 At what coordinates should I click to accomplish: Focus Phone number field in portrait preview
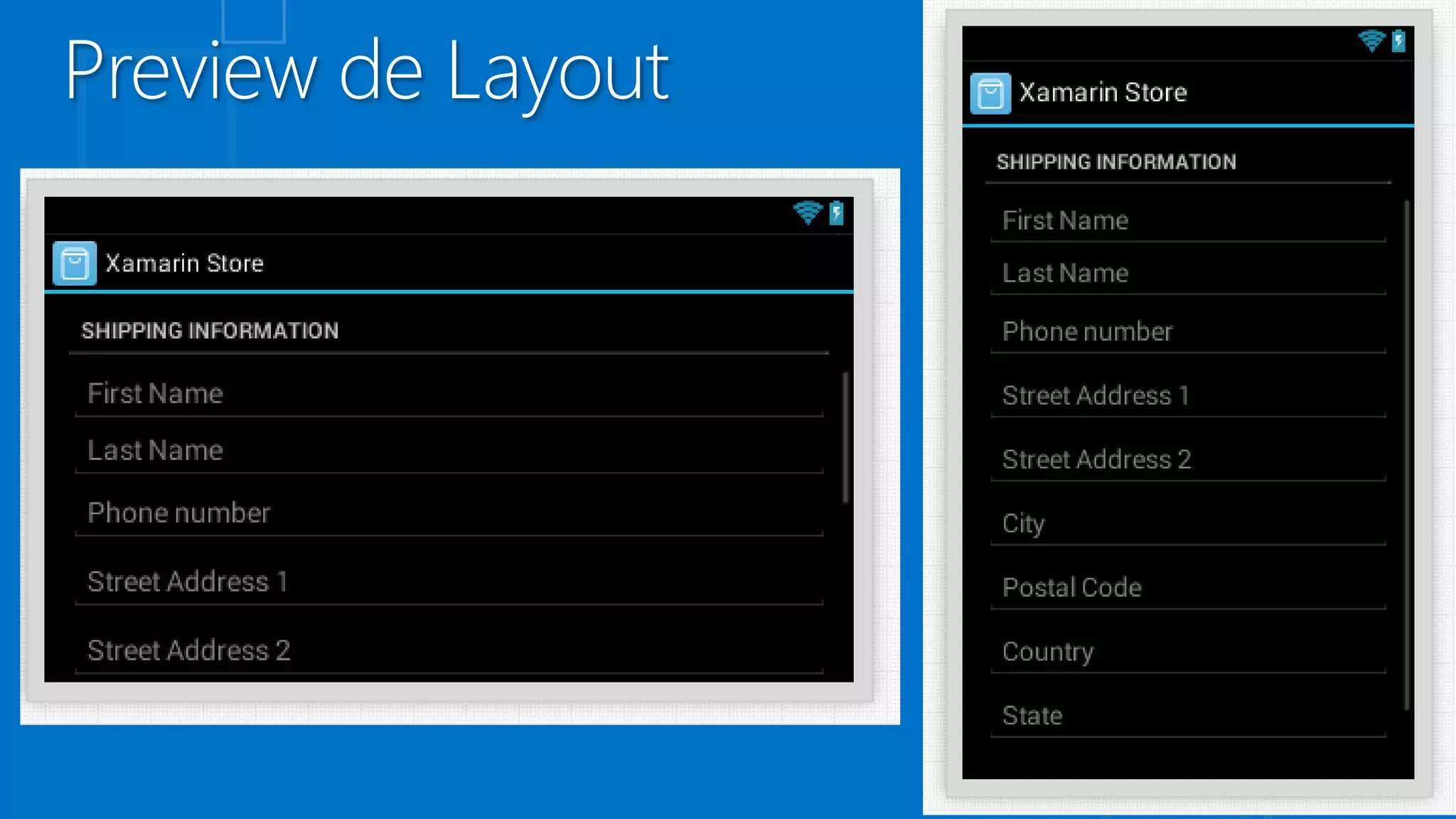[1188, 332]
